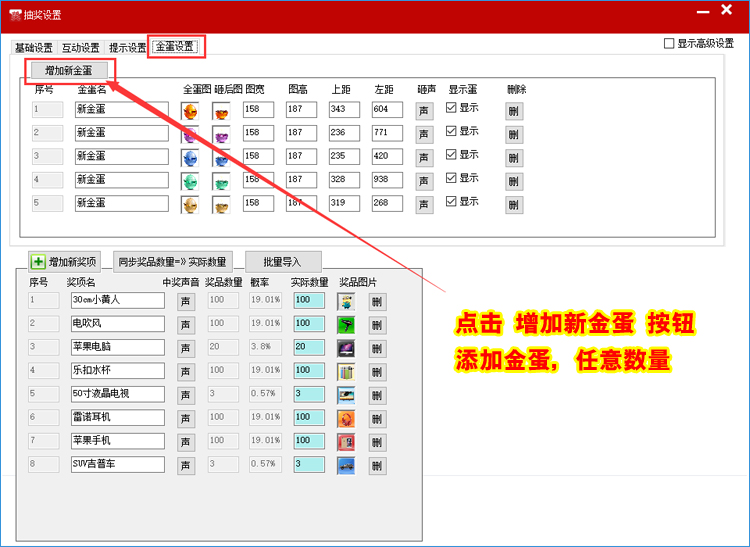The image size is (750, 547).
Task: Switch to 提示设置 tab
Action: click(x=128, y=48)
